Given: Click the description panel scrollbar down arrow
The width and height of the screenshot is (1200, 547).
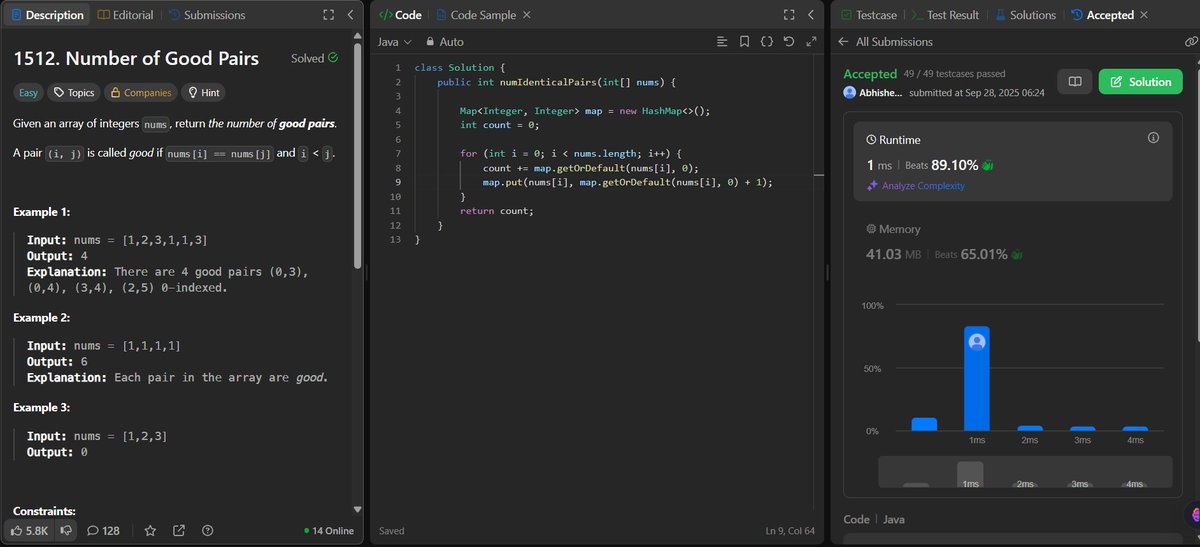Looking at the screenshot, I should coord(358,509).
